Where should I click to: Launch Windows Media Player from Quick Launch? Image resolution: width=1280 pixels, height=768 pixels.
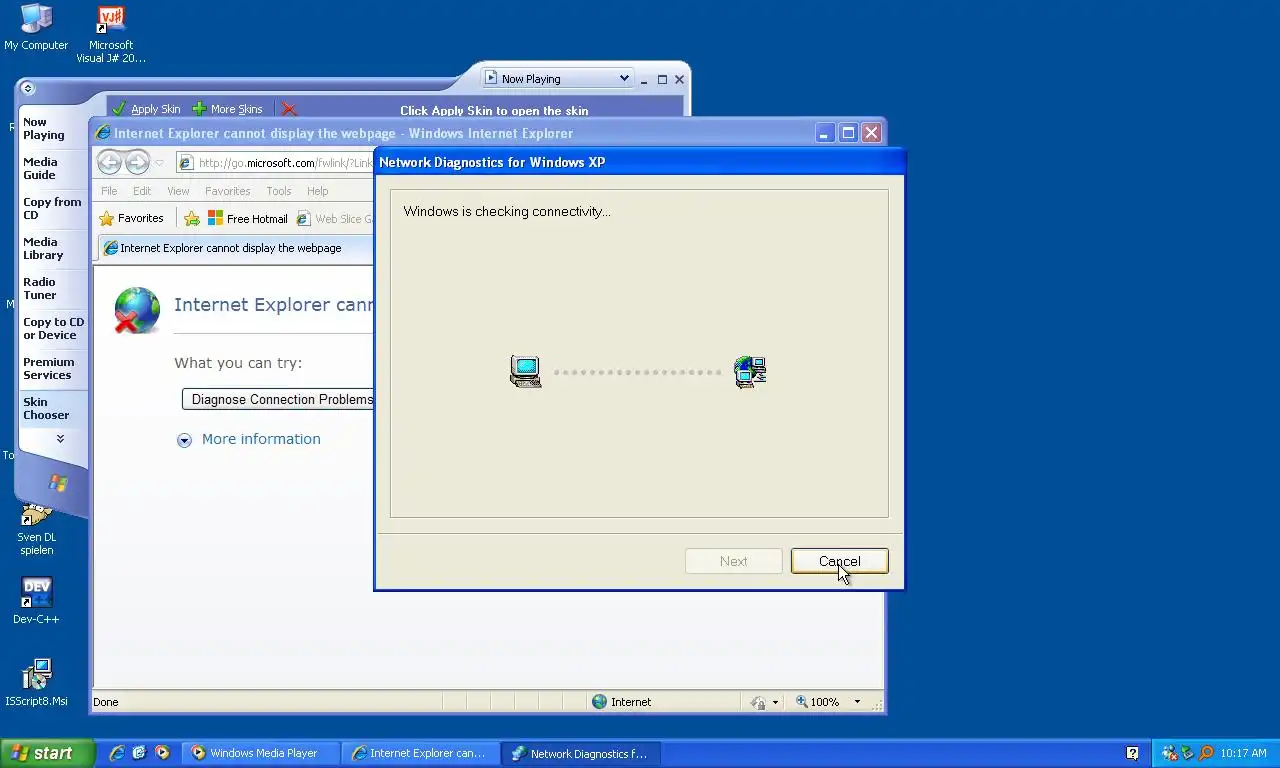[162, 753]
